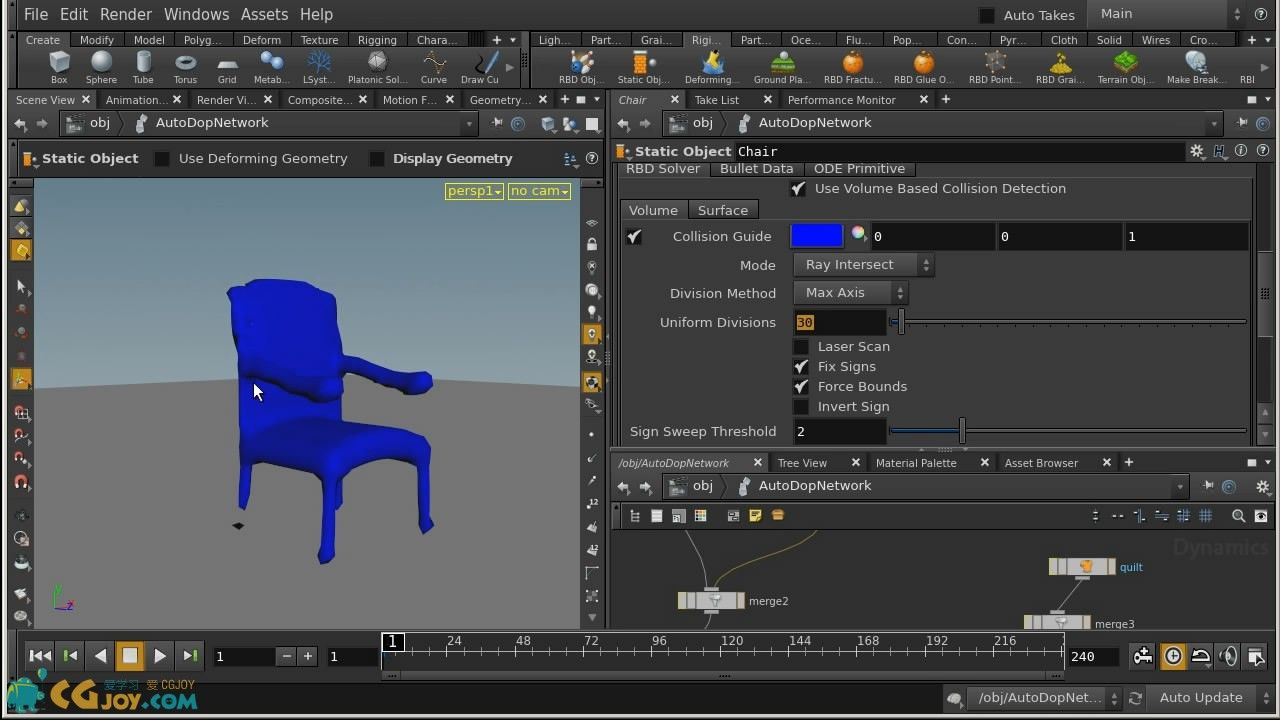Click the RBD Object shelf tool
1280x720 pixels.
[x=581, y=67]
